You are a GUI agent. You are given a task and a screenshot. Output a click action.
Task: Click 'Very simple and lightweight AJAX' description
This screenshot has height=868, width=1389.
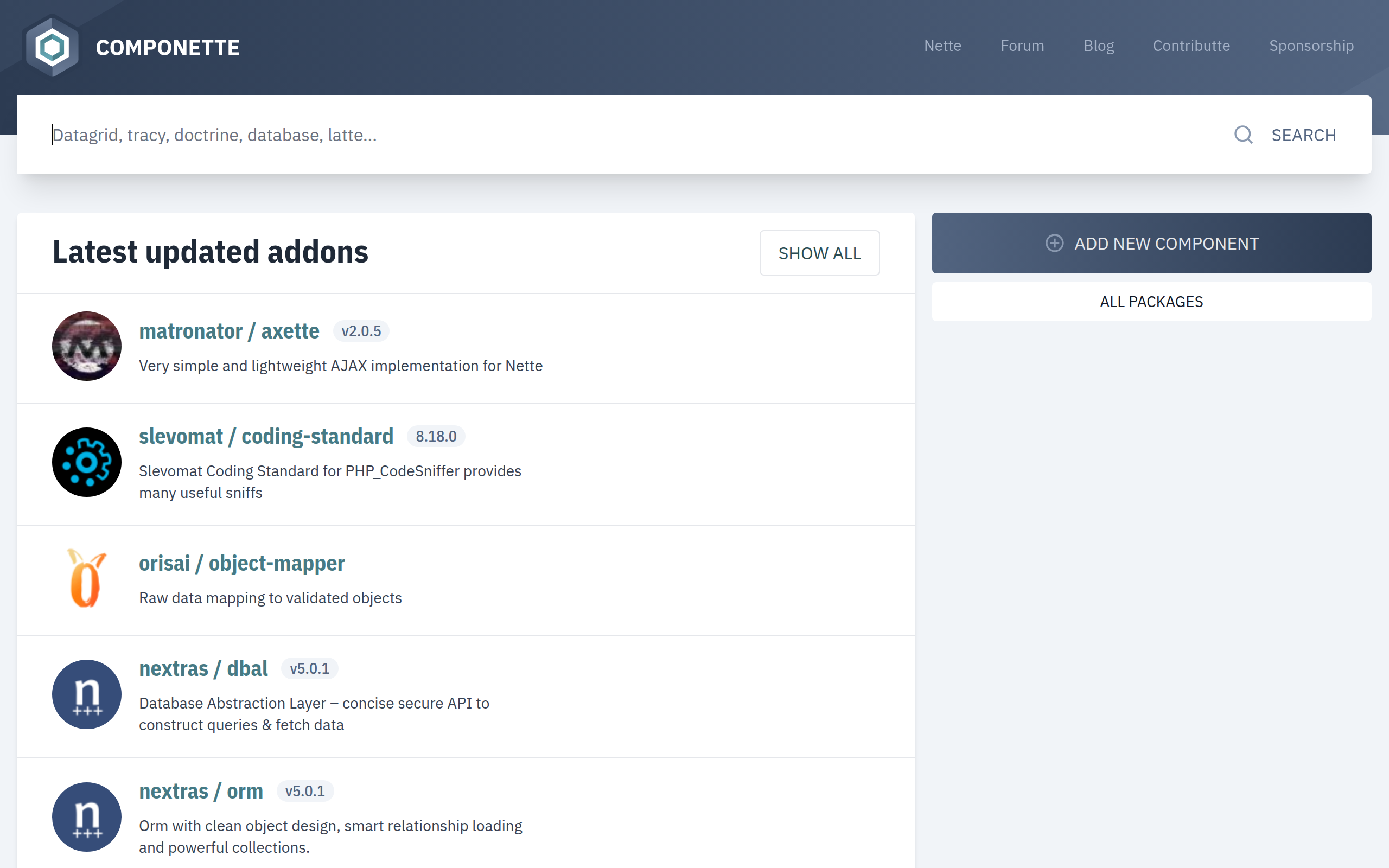click(x=340, y=366)
